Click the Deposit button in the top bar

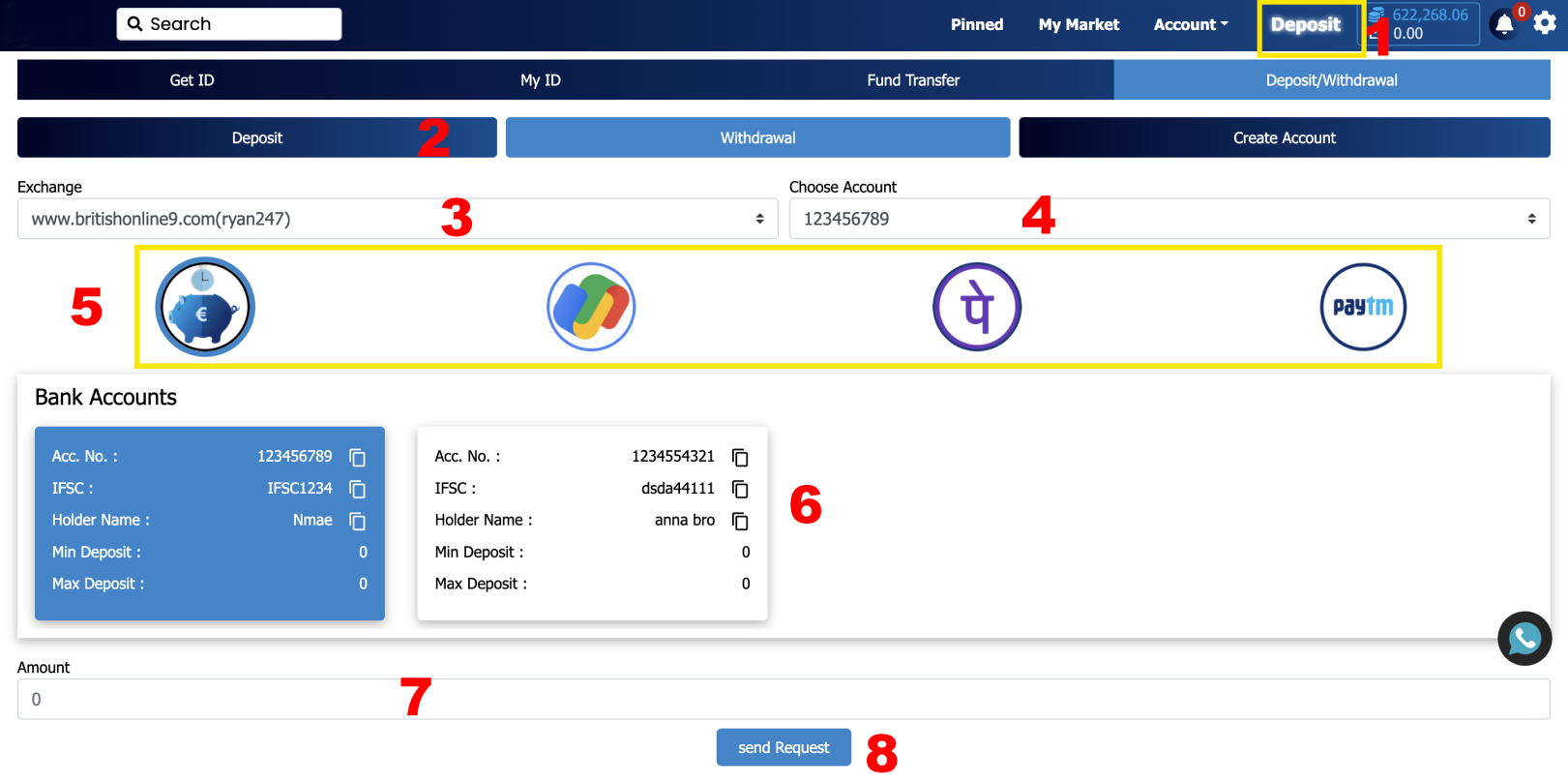point(1306,25)
